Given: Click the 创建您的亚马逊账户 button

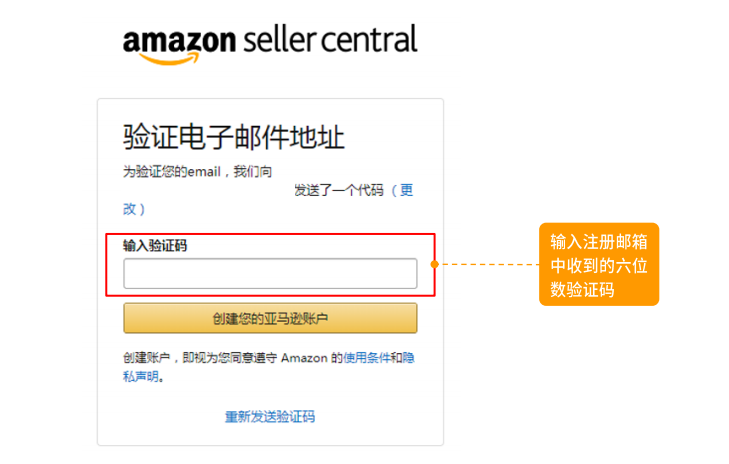Looking at the screenshot, I should point(270,318).
